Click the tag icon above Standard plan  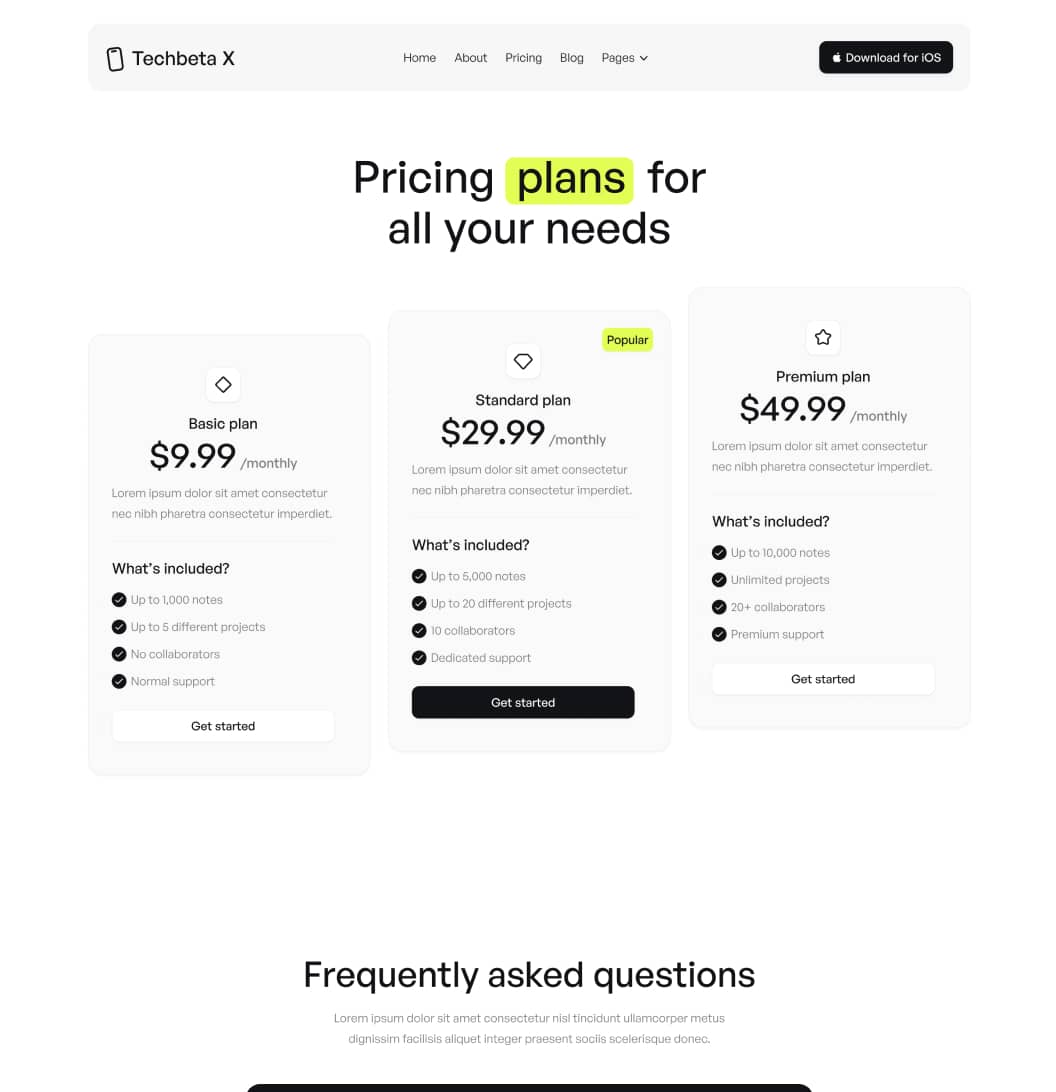tap(523, 361)
